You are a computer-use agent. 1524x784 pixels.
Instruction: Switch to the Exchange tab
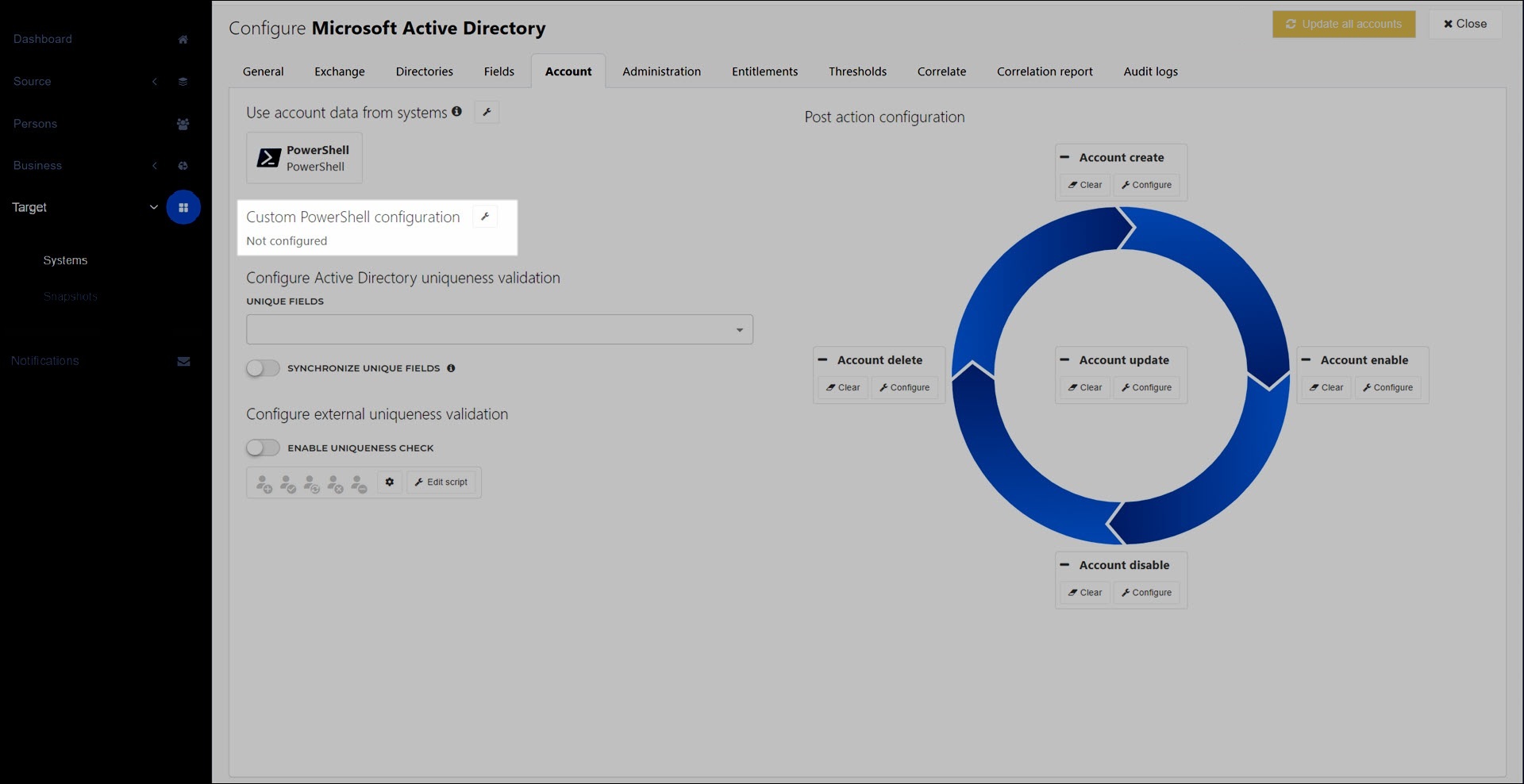(x=340, y=71)
